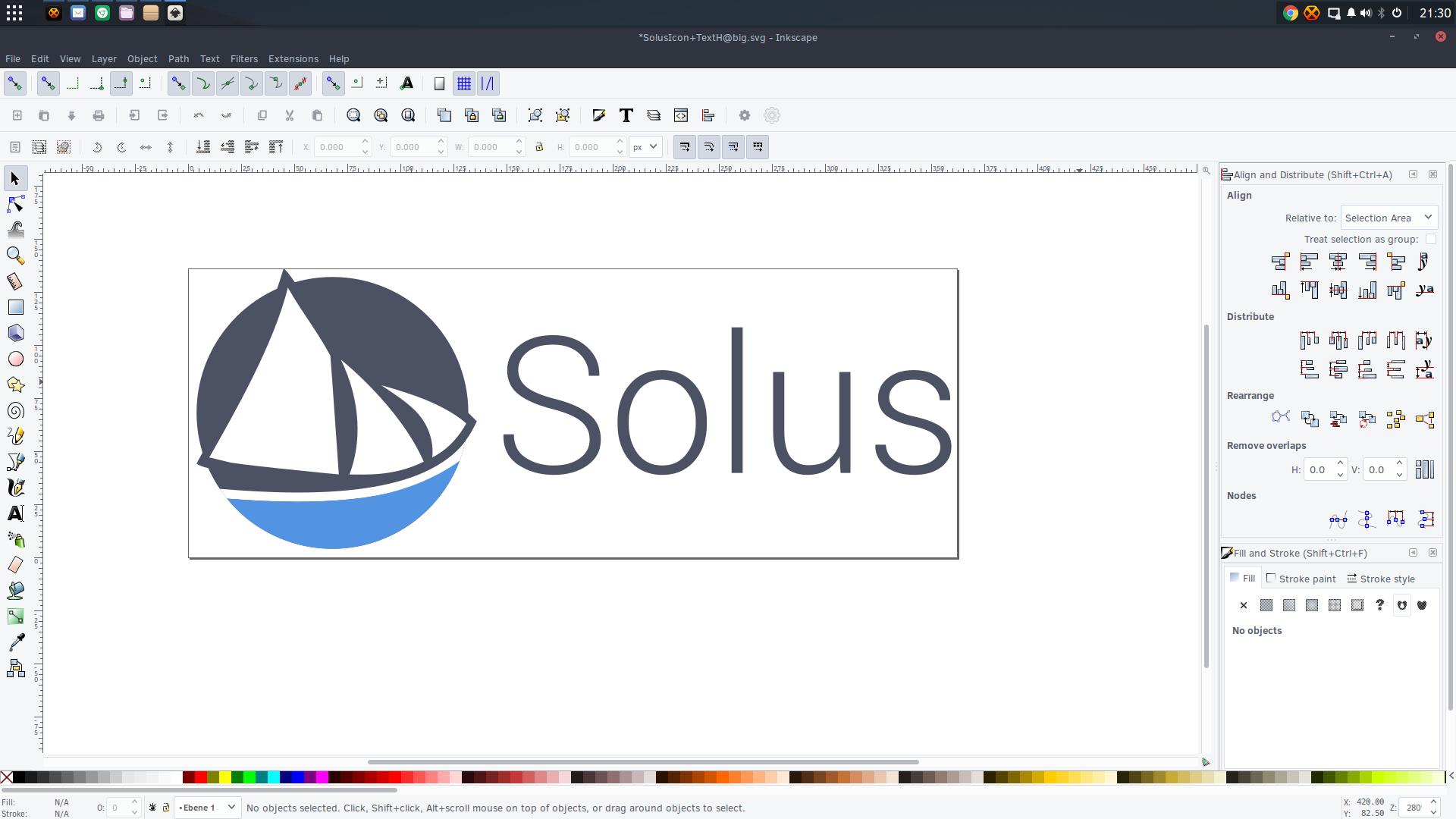Screen dimensions: 1456x819
Task: Select the Node editing tool
Action: coord(15,205)
